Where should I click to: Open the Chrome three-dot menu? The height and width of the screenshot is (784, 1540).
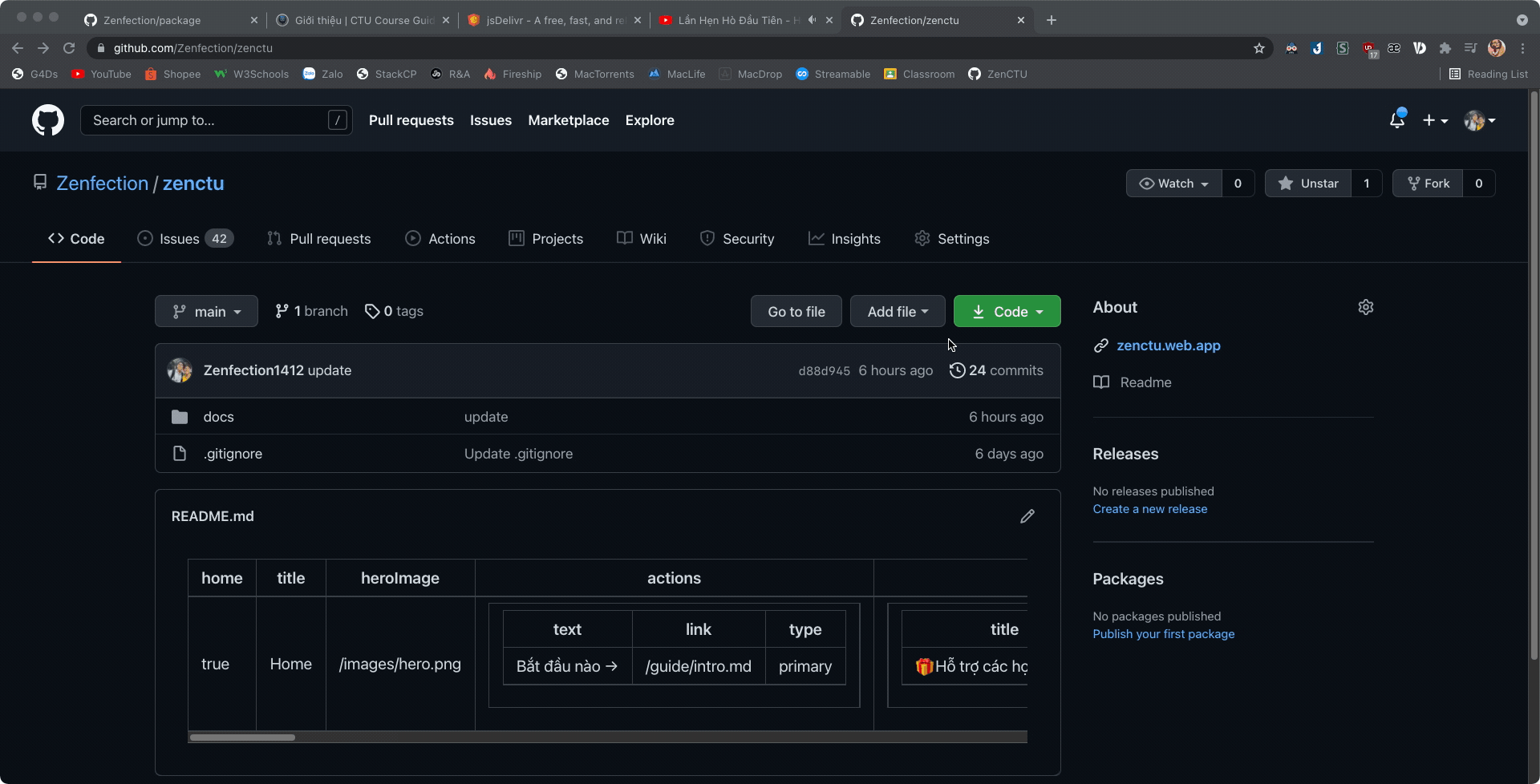pyautogui.click(x=1522, y=48)
